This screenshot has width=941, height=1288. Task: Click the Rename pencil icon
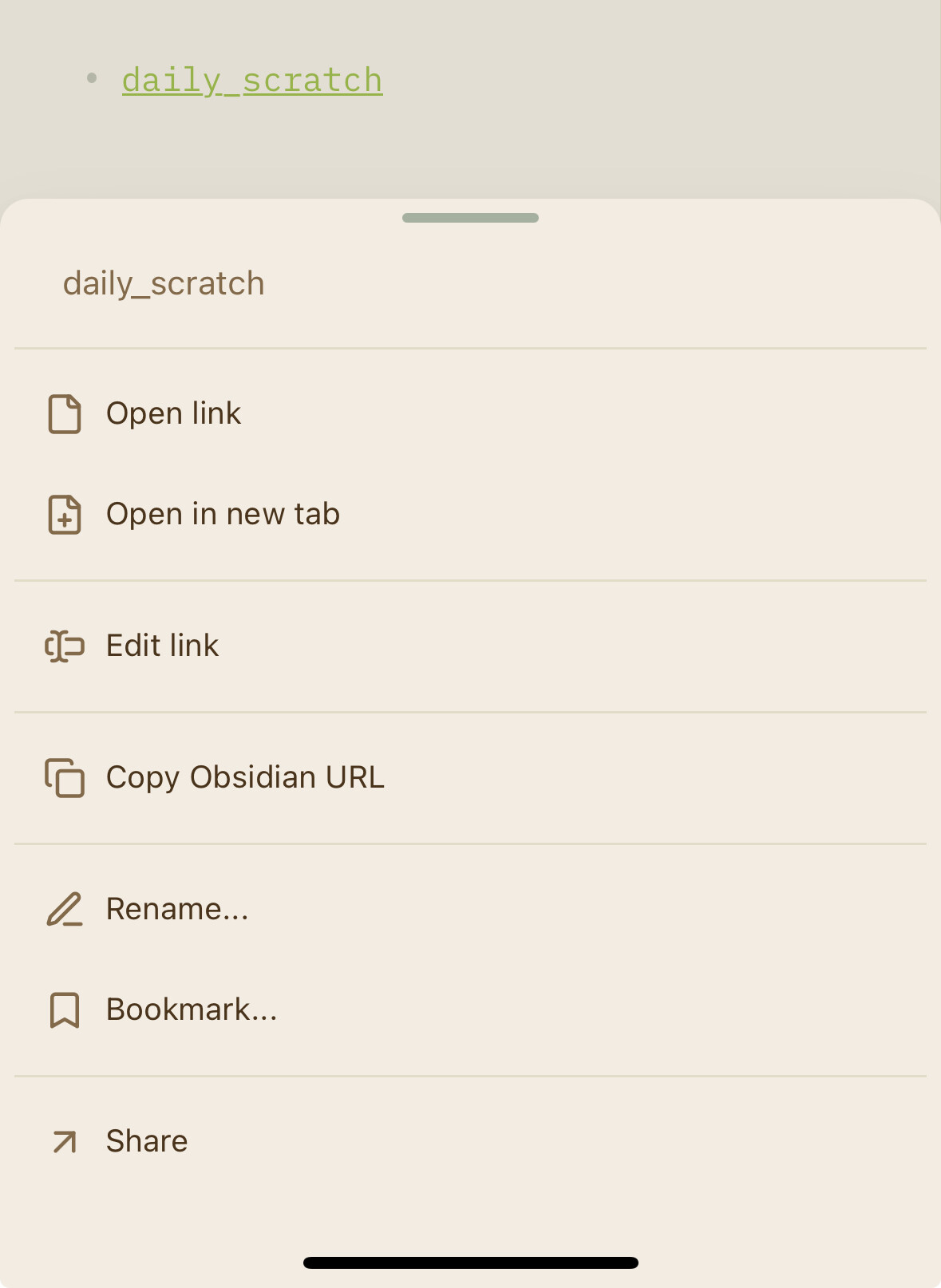(x=65, y=910)
